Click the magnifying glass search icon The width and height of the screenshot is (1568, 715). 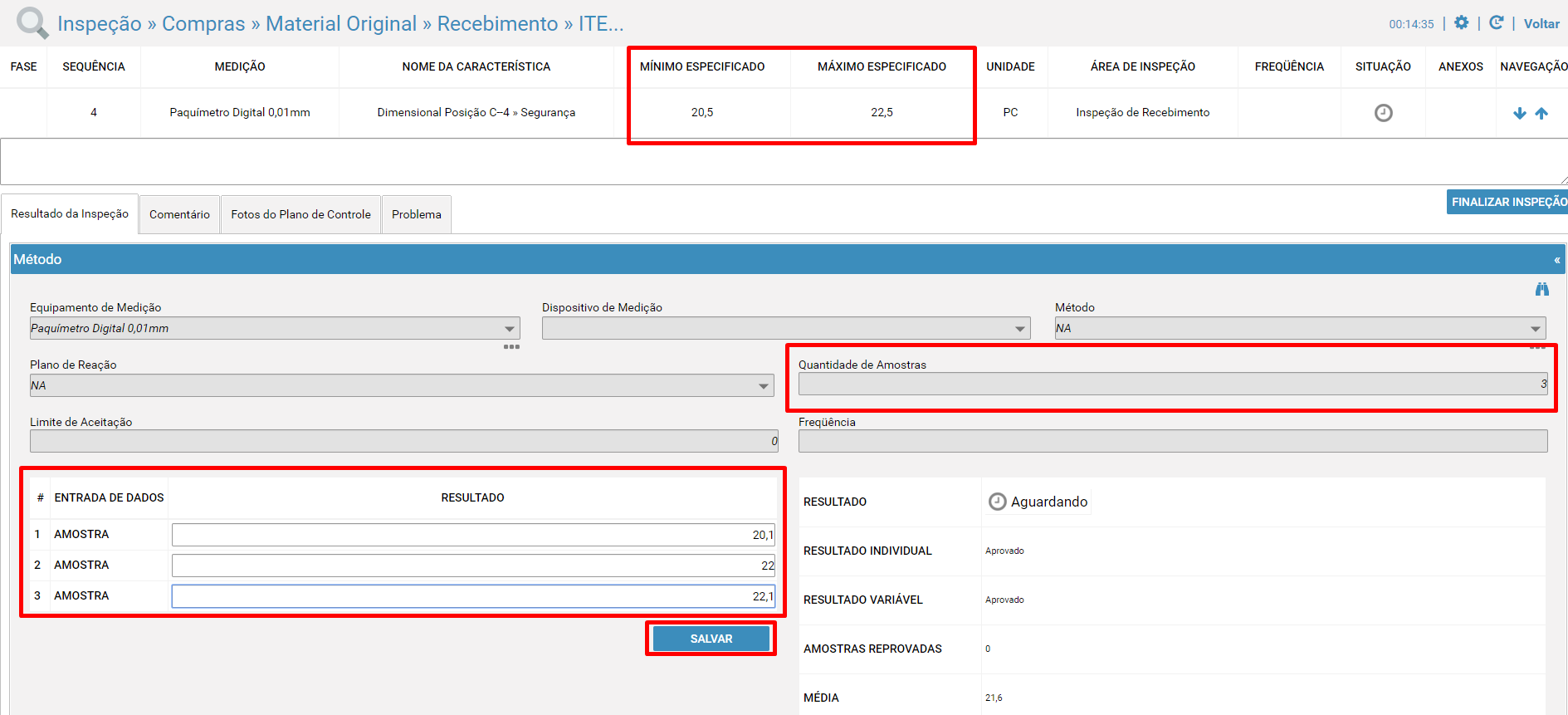point(32,22)
